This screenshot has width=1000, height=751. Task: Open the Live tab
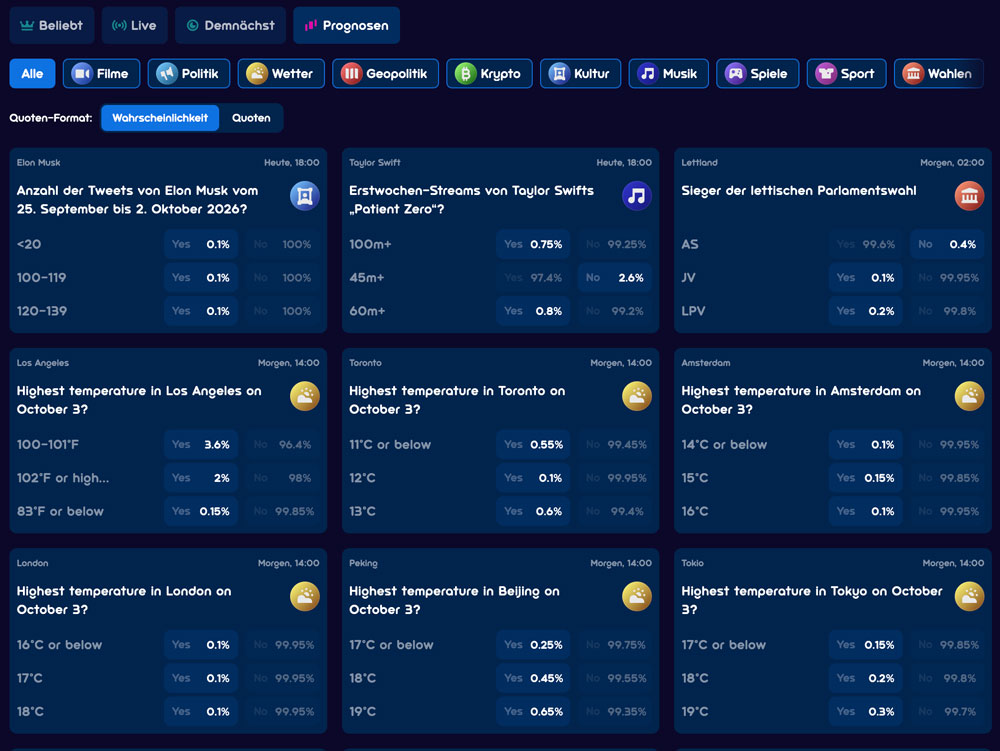click(135, 26)
